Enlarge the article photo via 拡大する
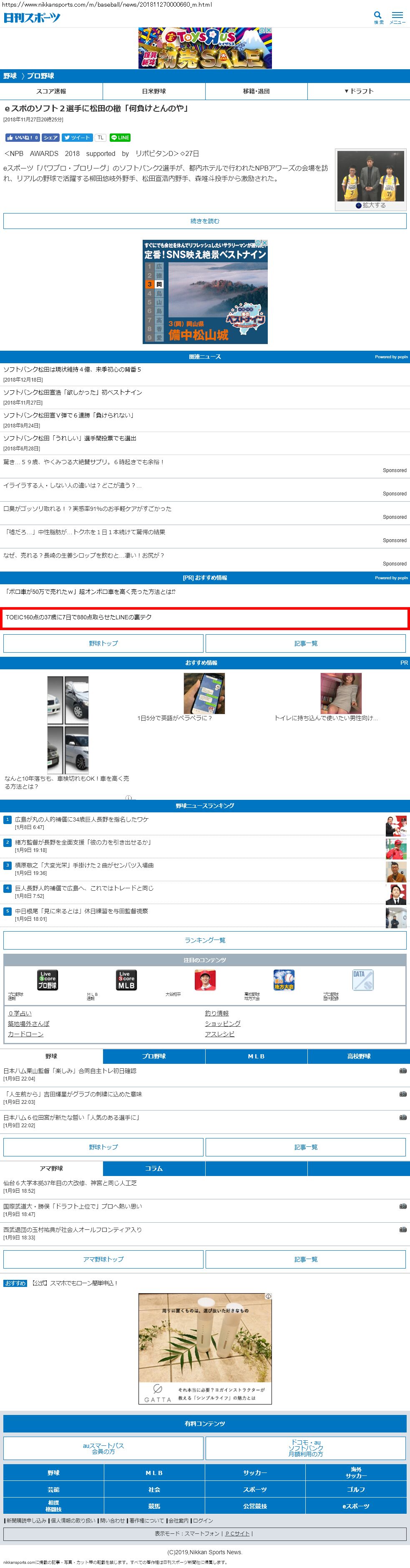Viewport: 410px width, 1568px height. (x=371, y=205)
